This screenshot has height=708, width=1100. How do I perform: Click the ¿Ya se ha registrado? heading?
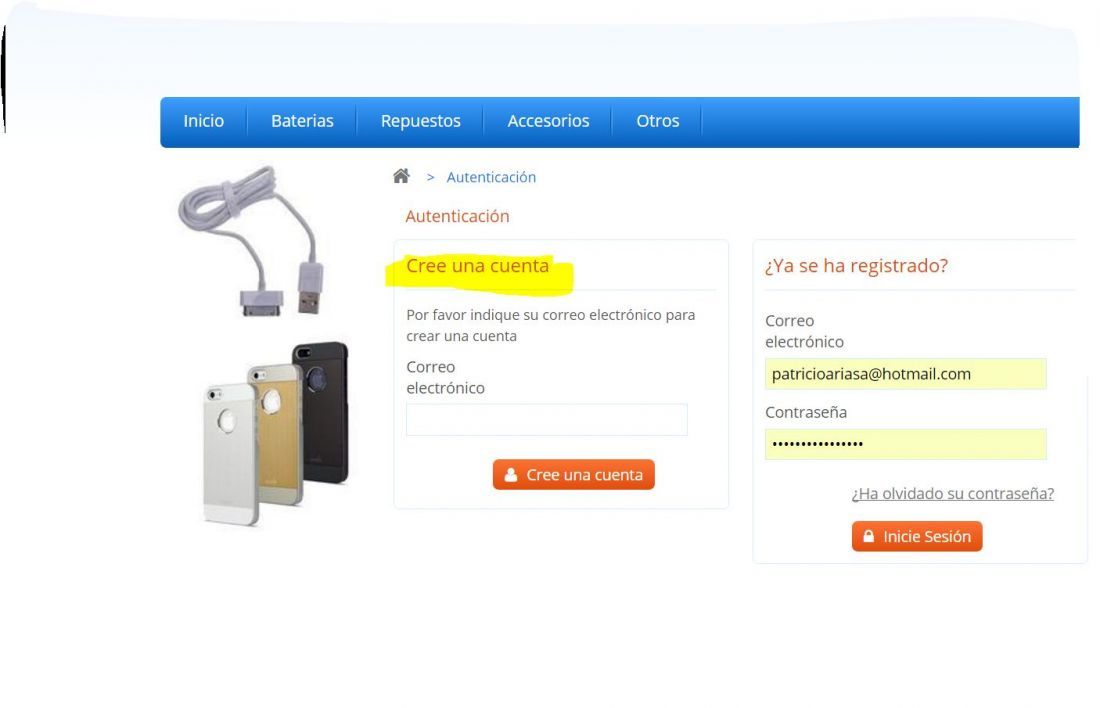coord(857,266)
